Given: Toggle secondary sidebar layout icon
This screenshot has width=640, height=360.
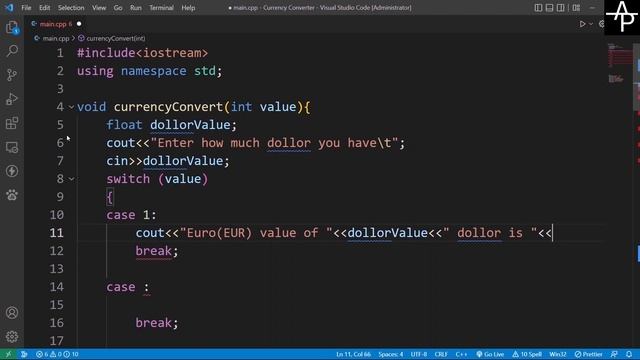Looking at the screenshot, I should point(561,8).
